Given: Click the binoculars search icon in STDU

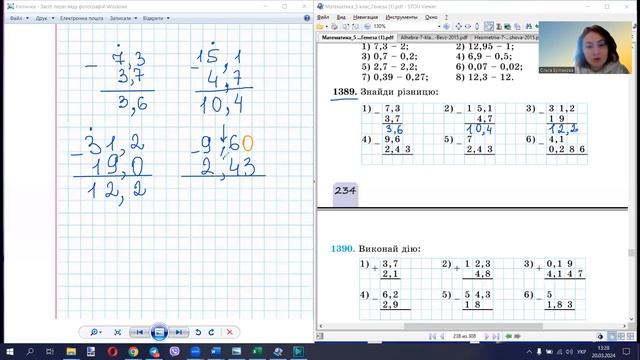Looking at the screenshot, I should click(529, 27).
